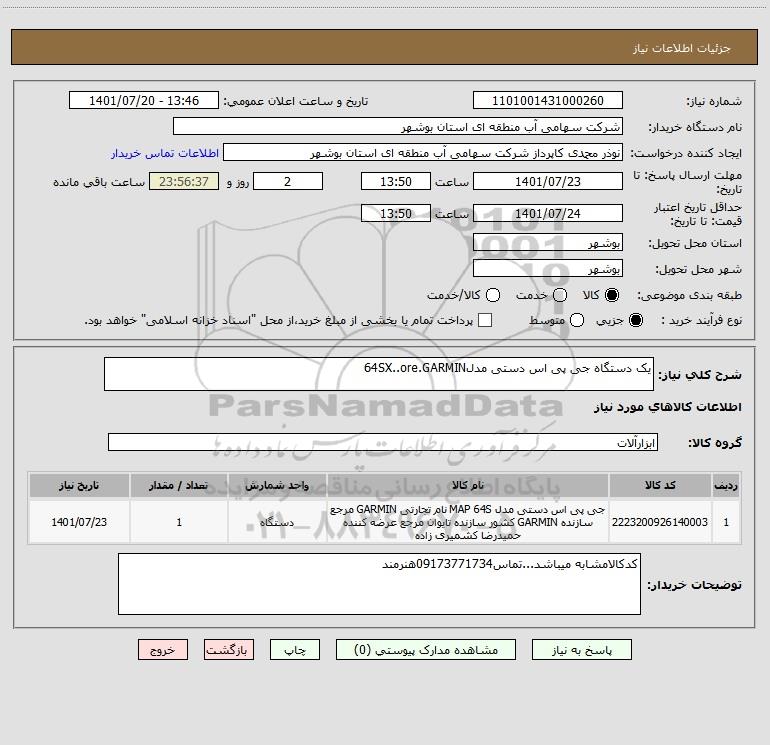Click the مشاهده مدارک پیوستی (0) button
Image resolution: width=770 pixels, height=745 pixels.
coord(426,650)
